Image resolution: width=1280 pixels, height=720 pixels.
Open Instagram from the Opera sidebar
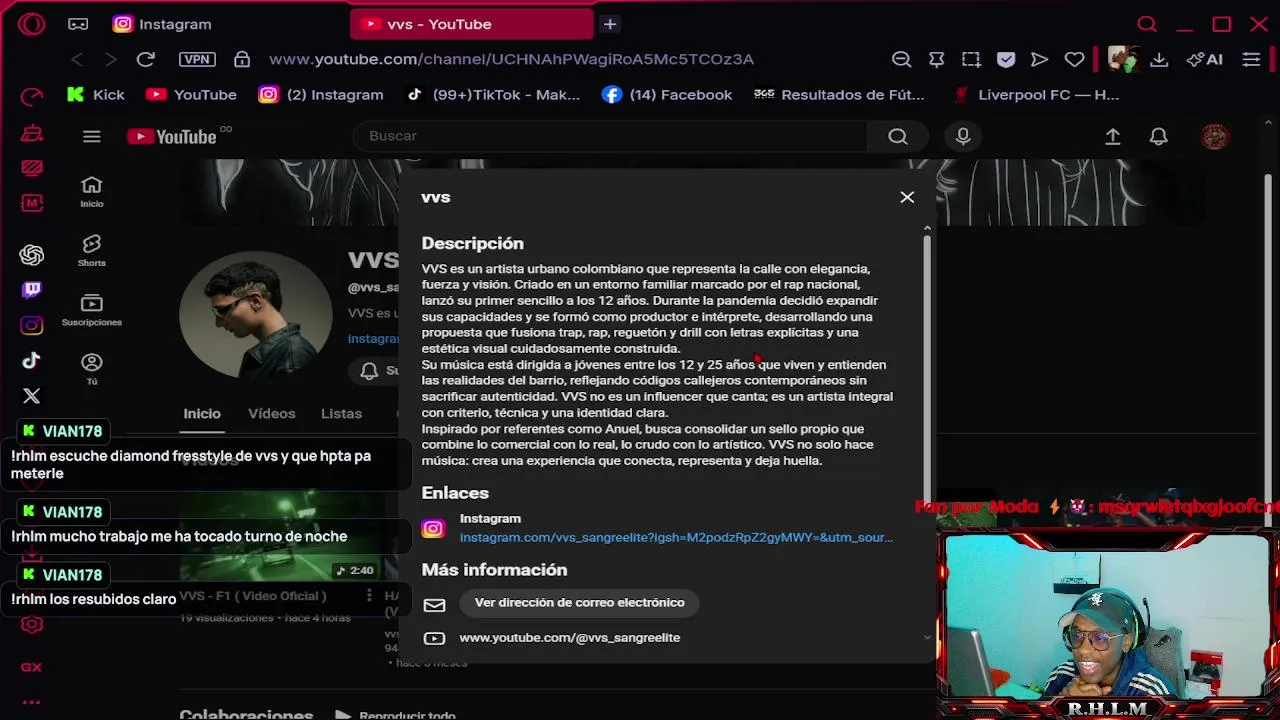(x=32, y=325)
